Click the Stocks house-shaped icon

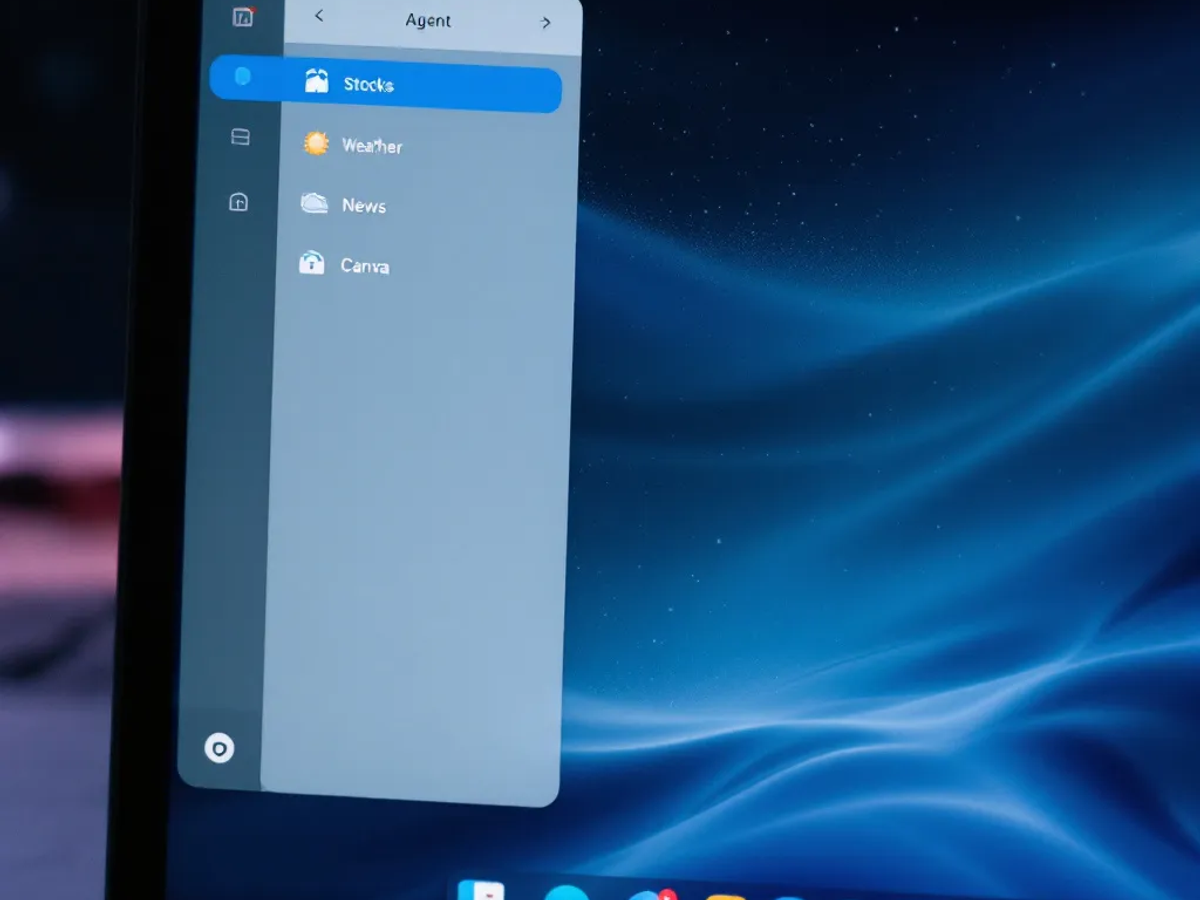316,82
